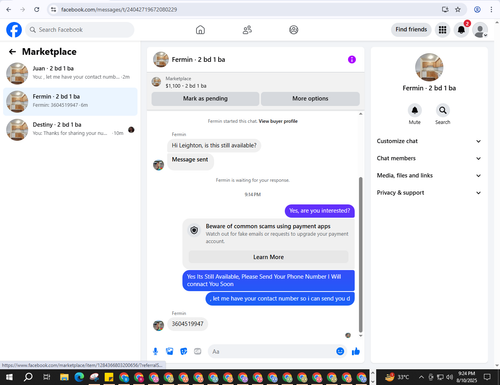Open the Friends icon in top navigation
Screen dimensions: 500x385
(x=247, y=30)
